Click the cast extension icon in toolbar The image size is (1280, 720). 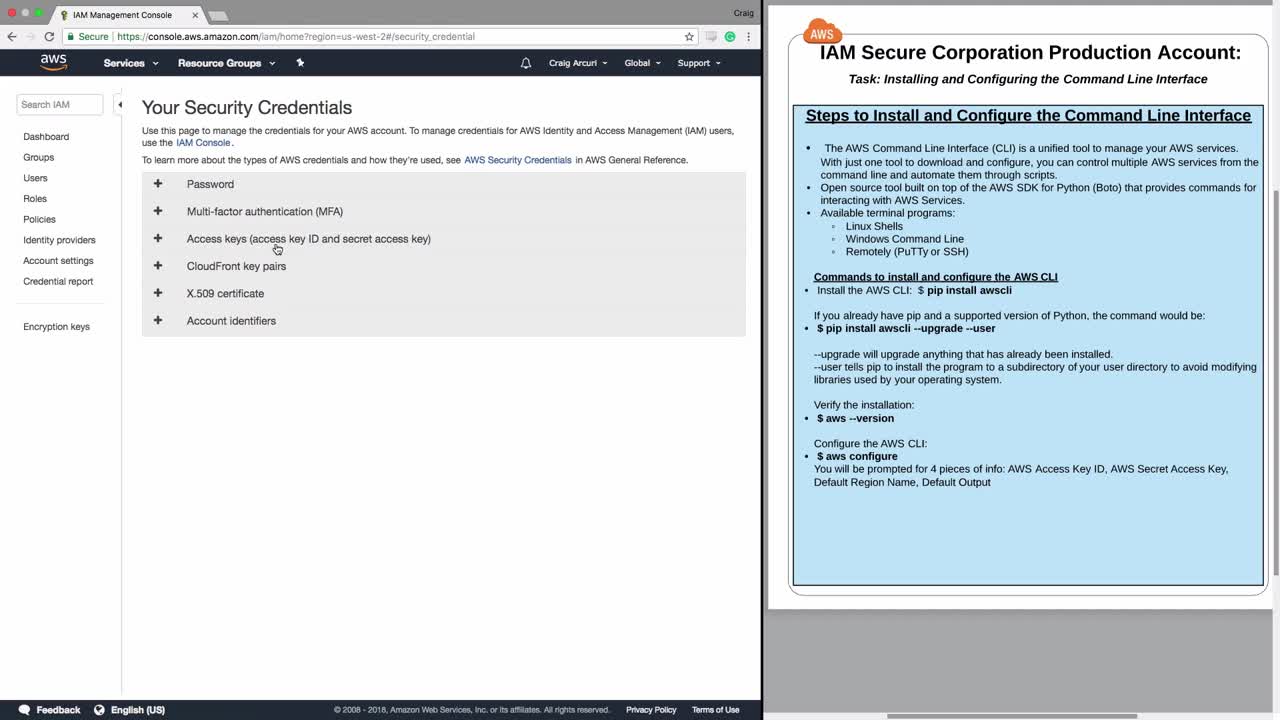click(x=711, y=36)
